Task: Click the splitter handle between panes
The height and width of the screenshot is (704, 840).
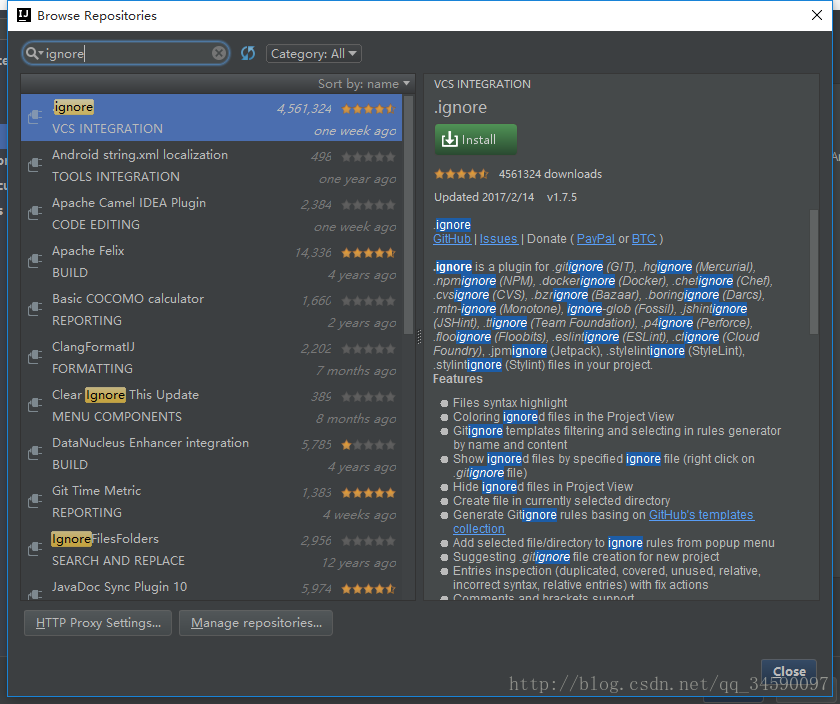Action: tap(419, 336)
